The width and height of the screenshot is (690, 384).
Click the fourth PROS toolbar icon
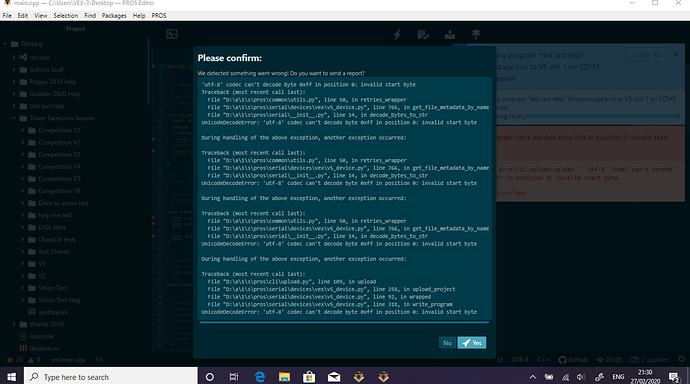pyautogui.click(x=476, y=35)
